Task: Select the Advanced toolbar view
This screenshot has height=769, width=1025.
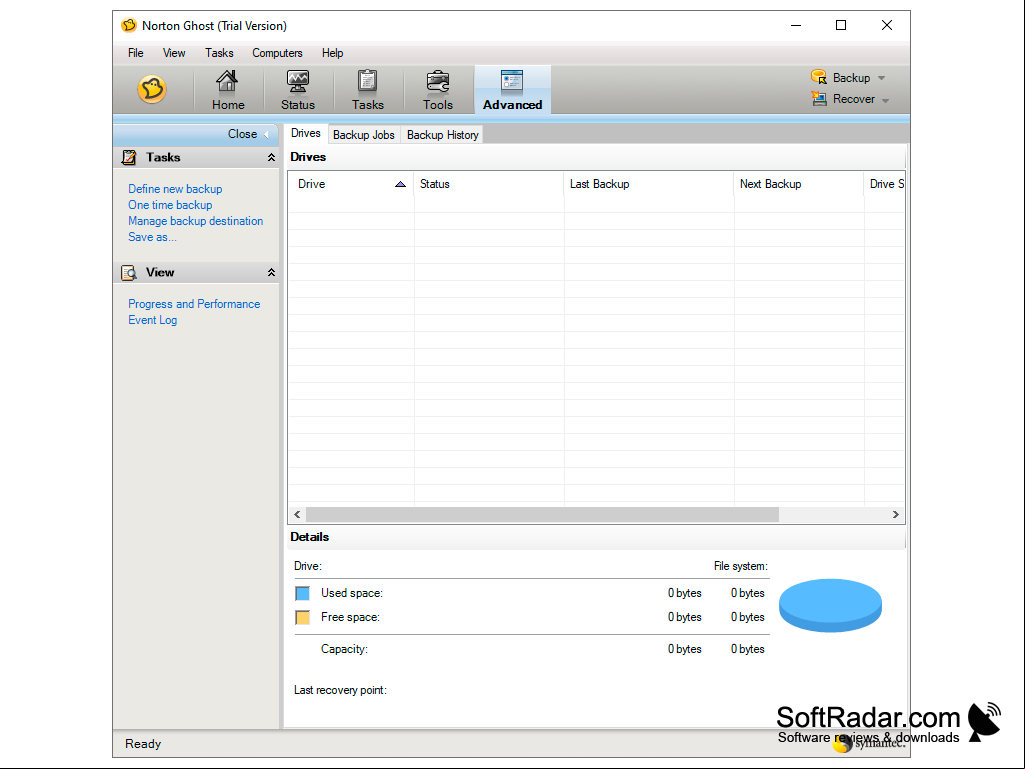Action: click(512, 90)
